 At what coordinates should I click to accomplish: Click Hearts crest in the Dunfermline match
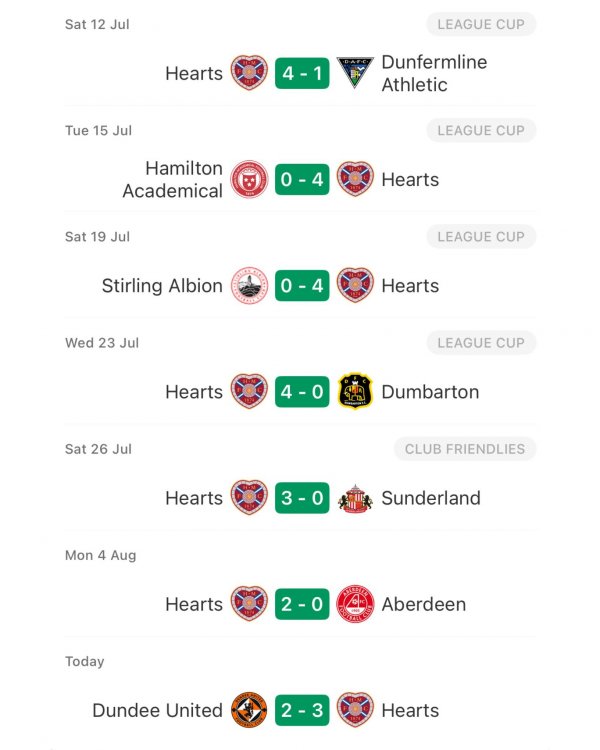pyautogui.click(x=249, y=73)
